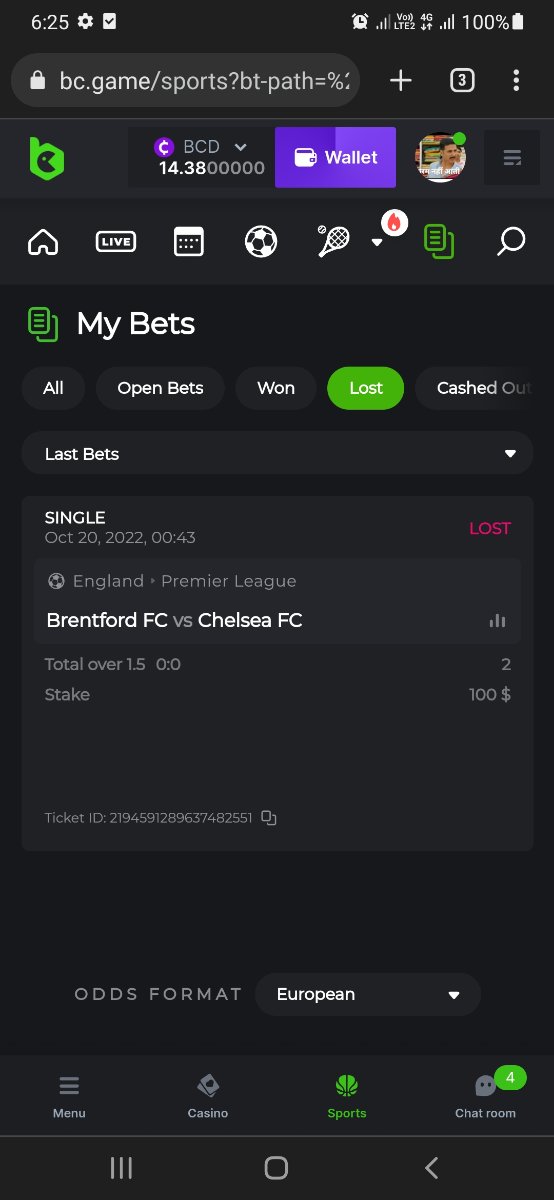Open the Last Bets dropdown

[277, 453]
